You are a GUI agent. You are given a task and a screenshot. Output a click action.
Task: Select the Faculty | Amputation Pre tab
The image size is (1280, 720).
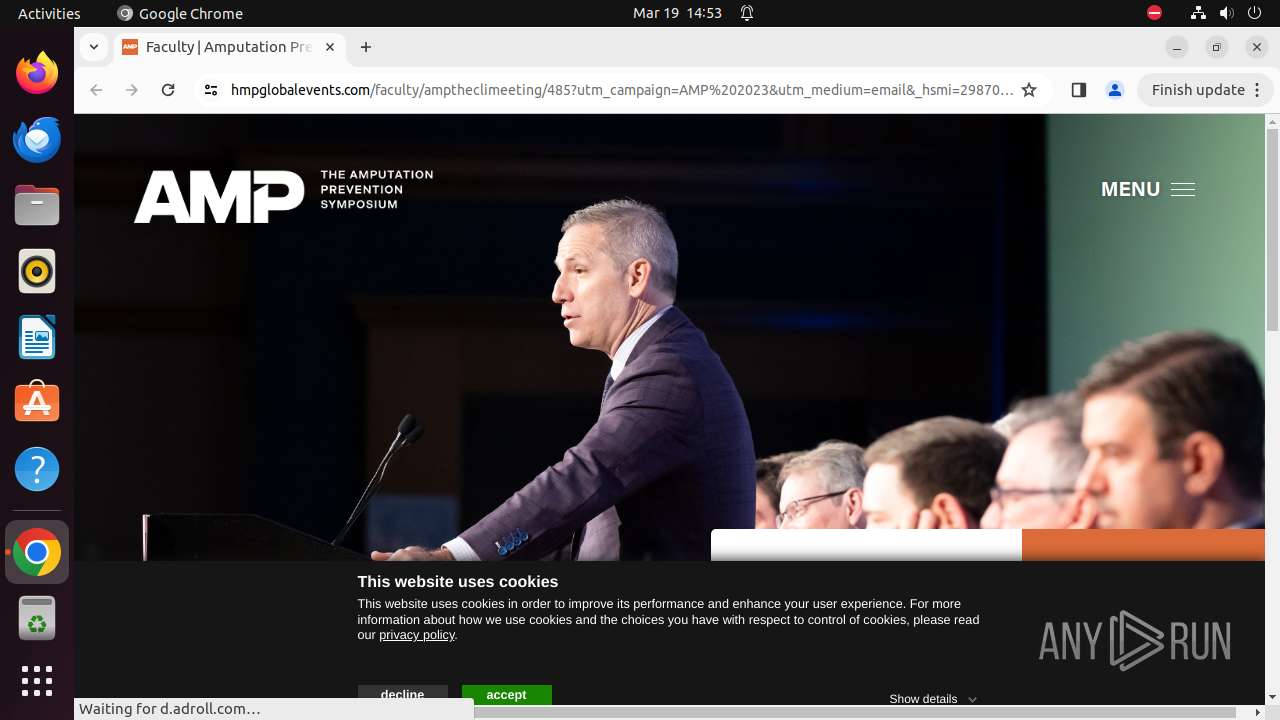coord(228,47)
